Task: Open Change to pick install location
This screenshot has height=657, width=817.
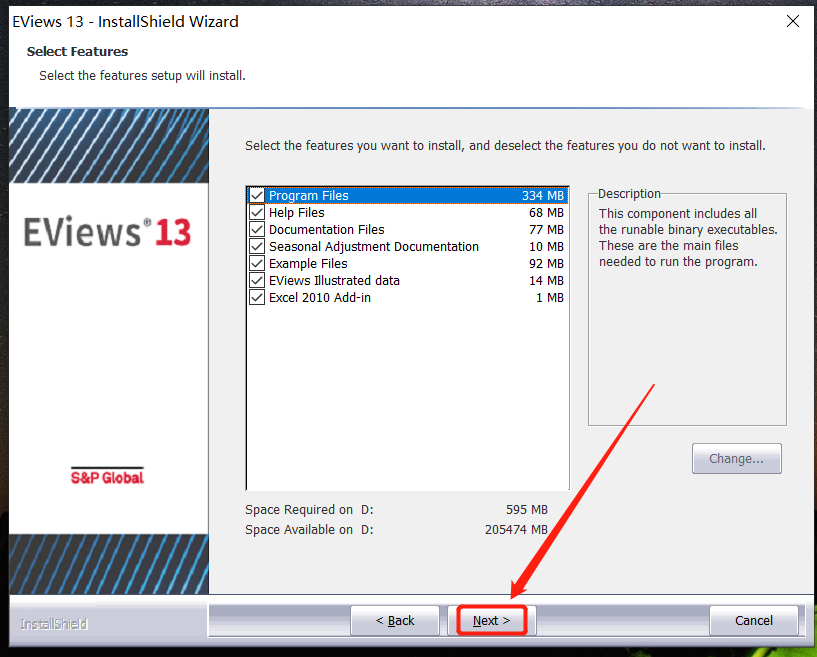Action: (x=736, y=458)
